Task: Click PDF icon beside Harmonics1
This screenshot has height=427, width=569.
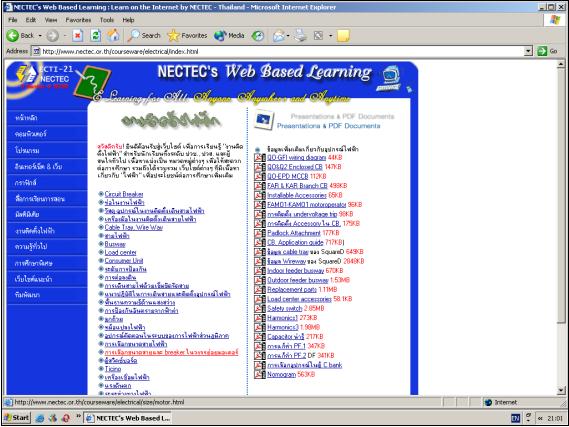Action: click(259, 318)
